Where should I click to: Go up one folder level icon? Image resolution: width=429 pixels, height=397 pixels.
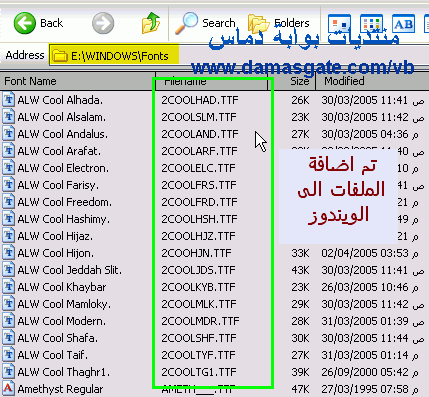[x=151, y=23]
